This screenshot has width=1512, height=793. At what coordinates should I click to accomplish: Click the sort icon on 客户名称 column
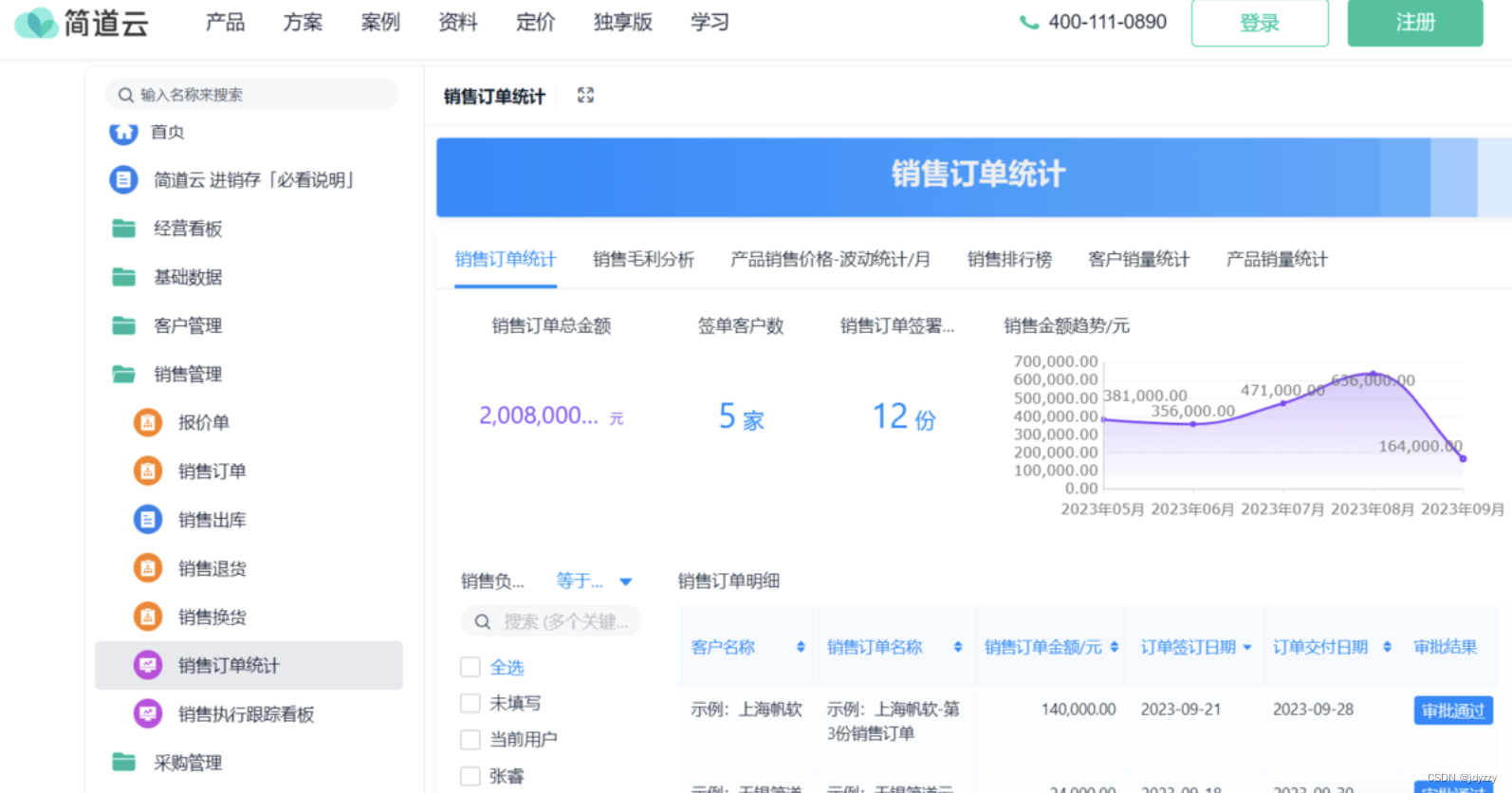click(801, 647)
